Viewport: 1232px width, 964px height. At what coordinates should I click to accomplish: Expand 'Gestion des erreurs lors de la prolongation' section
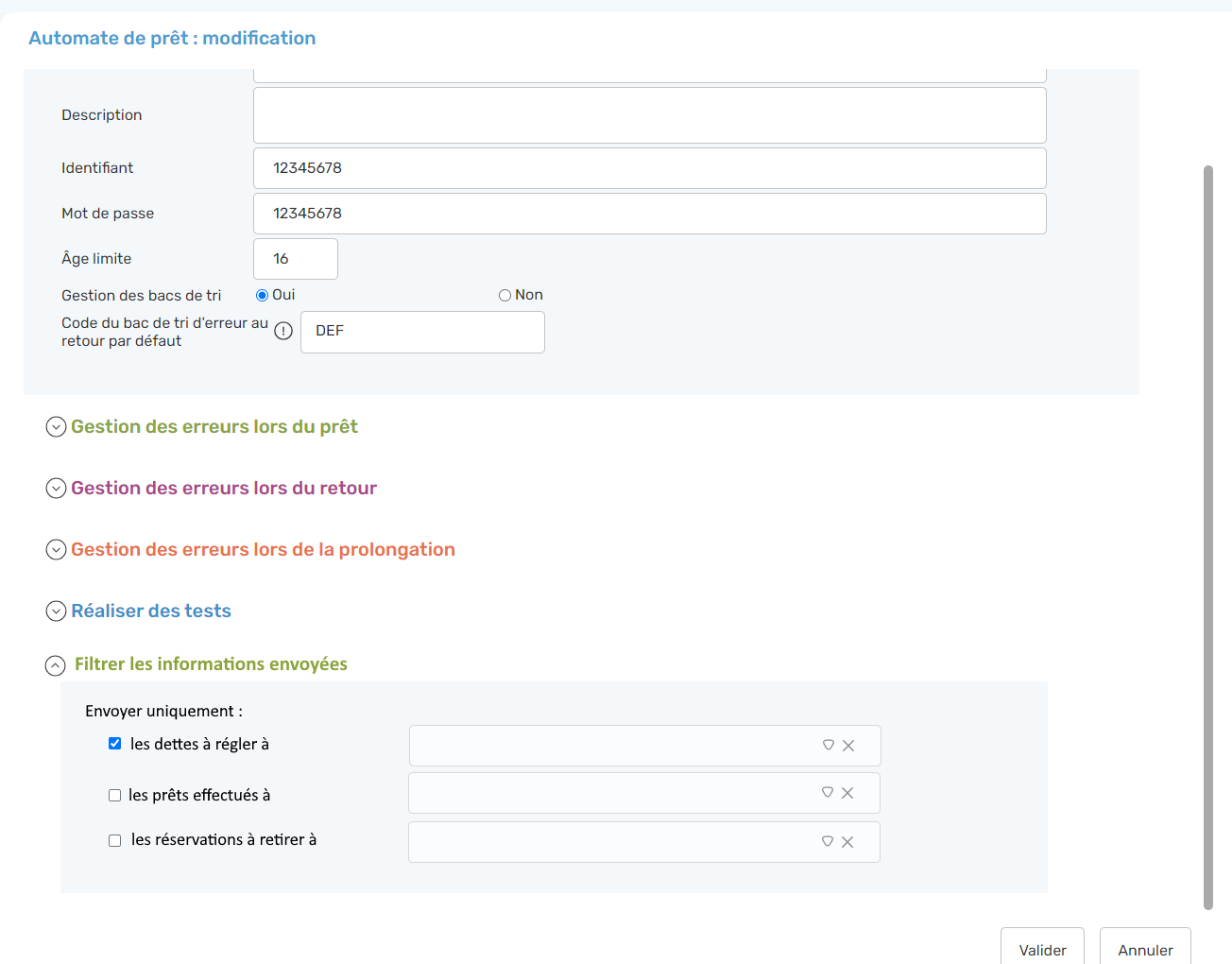tap(56, 550)
